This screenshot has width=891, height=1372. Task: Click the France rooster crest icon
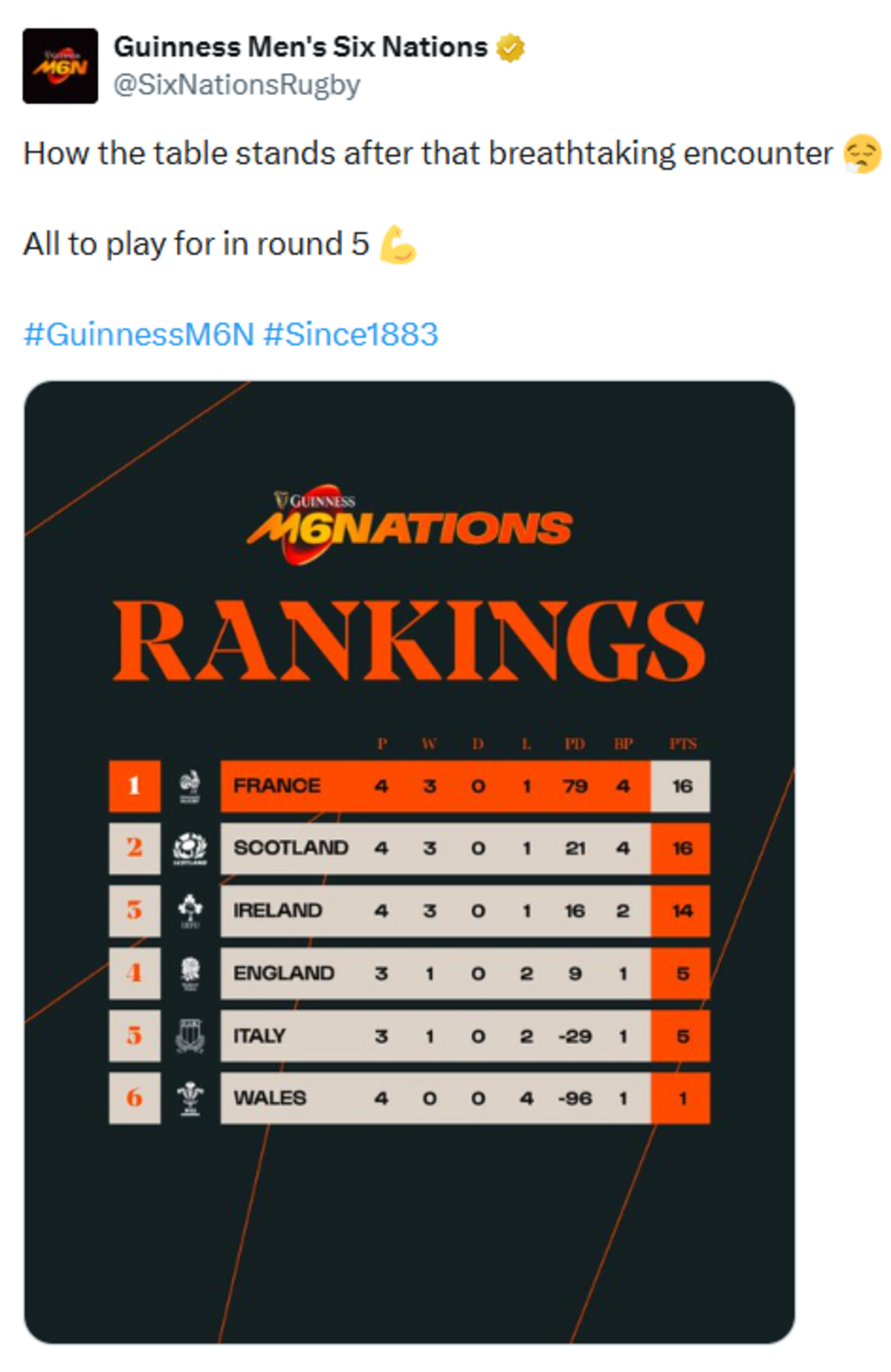click(x=190, y=786)
